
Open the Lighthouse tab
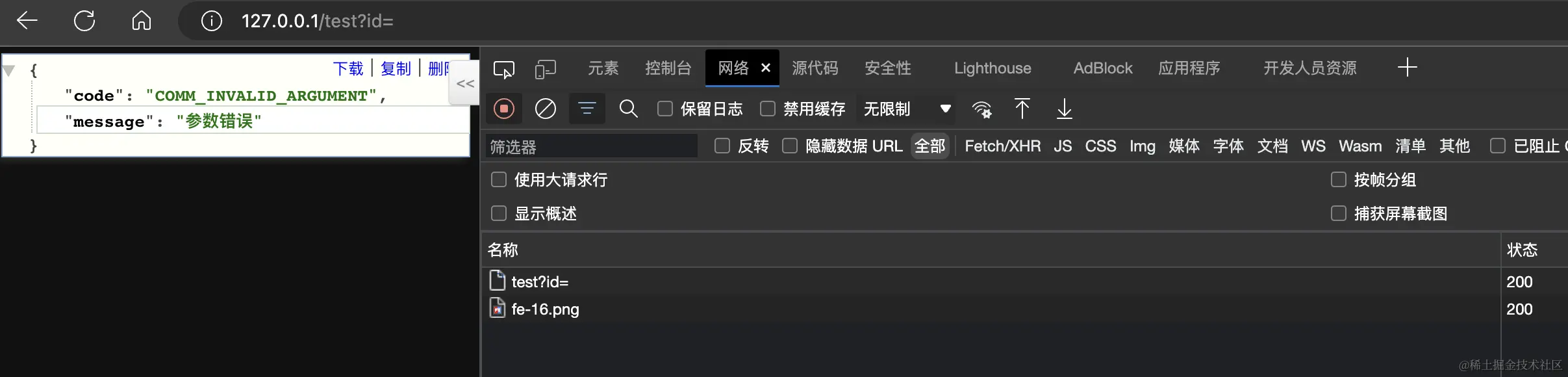point(993,68)
